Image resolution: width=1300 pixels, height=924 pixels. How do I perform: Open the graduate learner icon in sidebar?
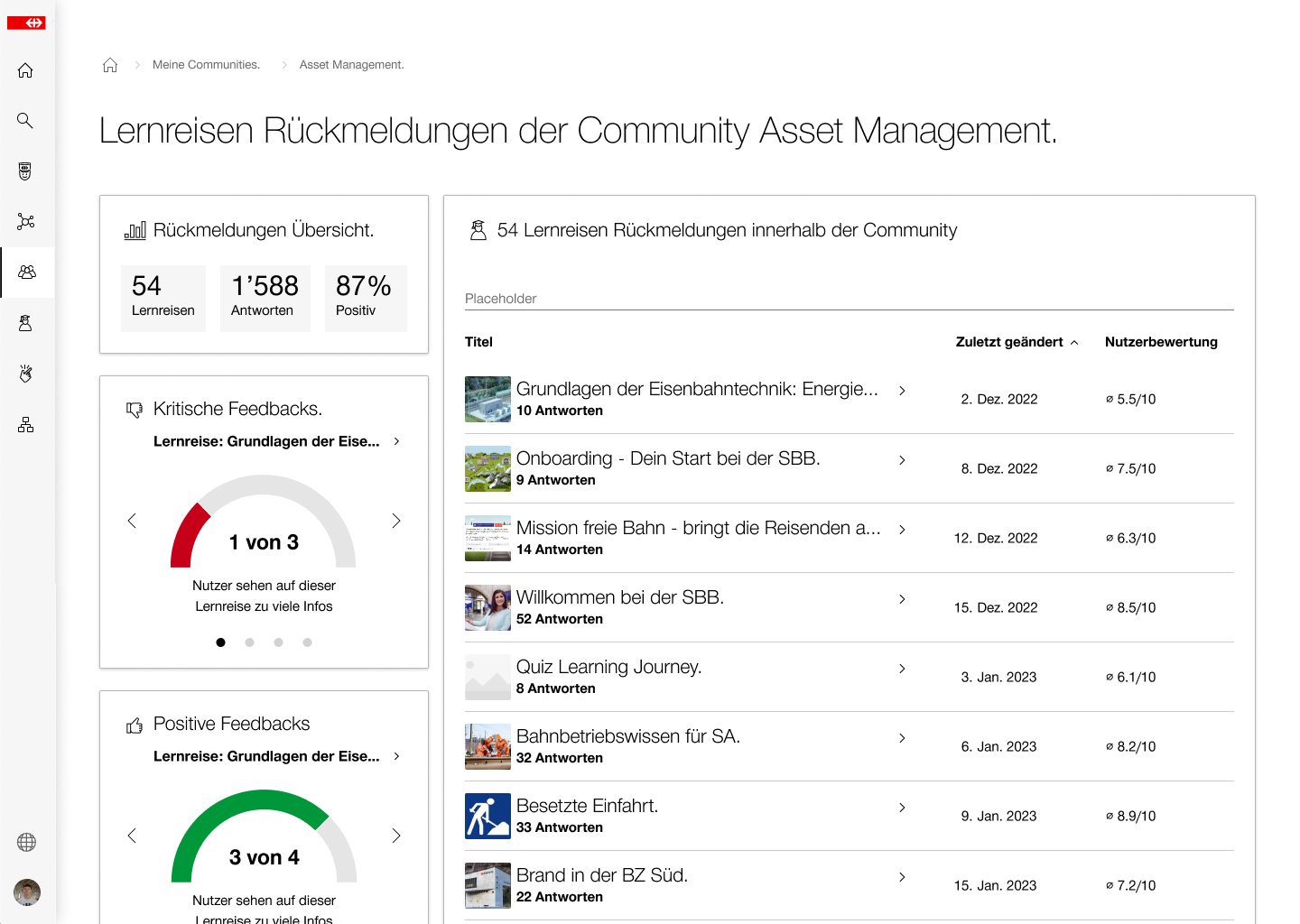point(25,323)
